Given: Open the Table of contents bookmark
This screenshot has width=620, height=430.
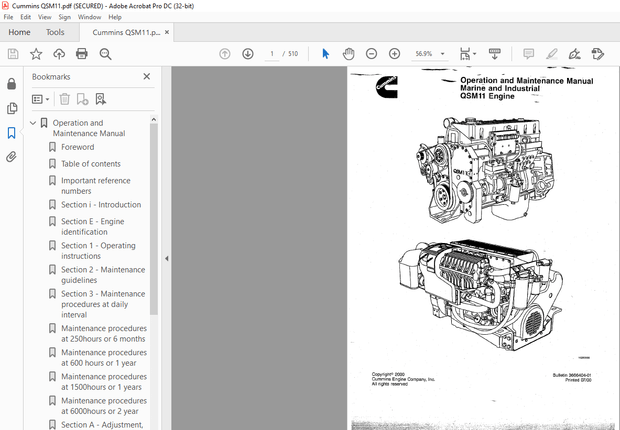Looking at the screenshot, I should coord(90,164).
